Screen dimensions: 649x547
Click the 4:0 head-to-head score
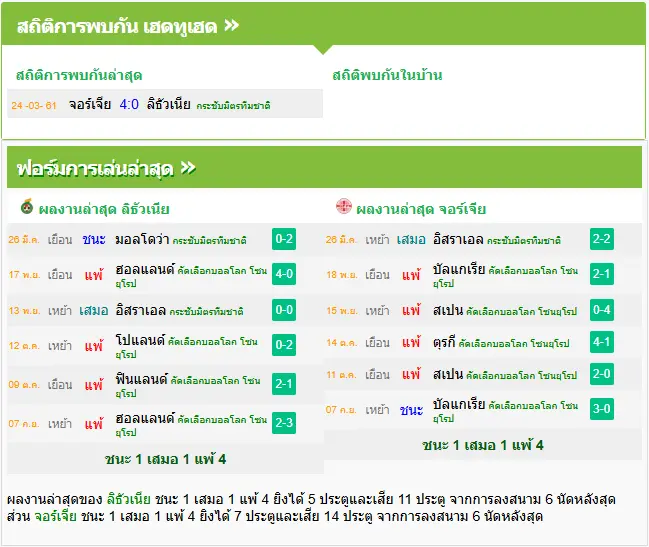[x=129, y=104]
